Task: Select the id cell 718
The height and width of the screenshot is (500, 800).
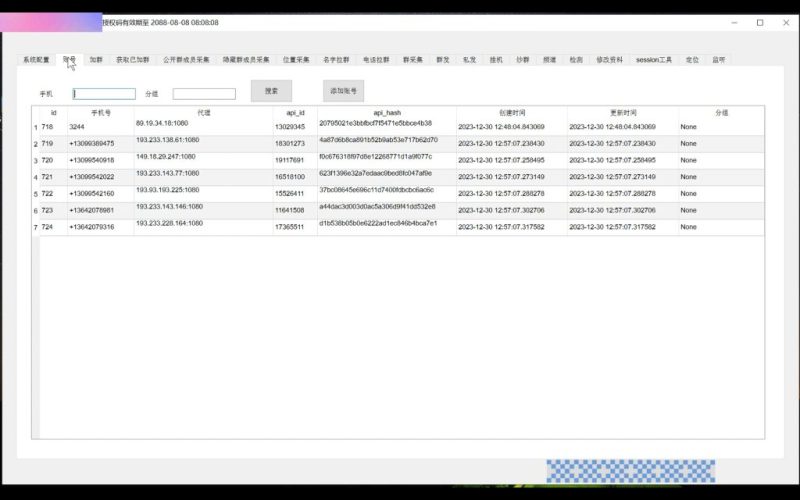Action: 54,127
